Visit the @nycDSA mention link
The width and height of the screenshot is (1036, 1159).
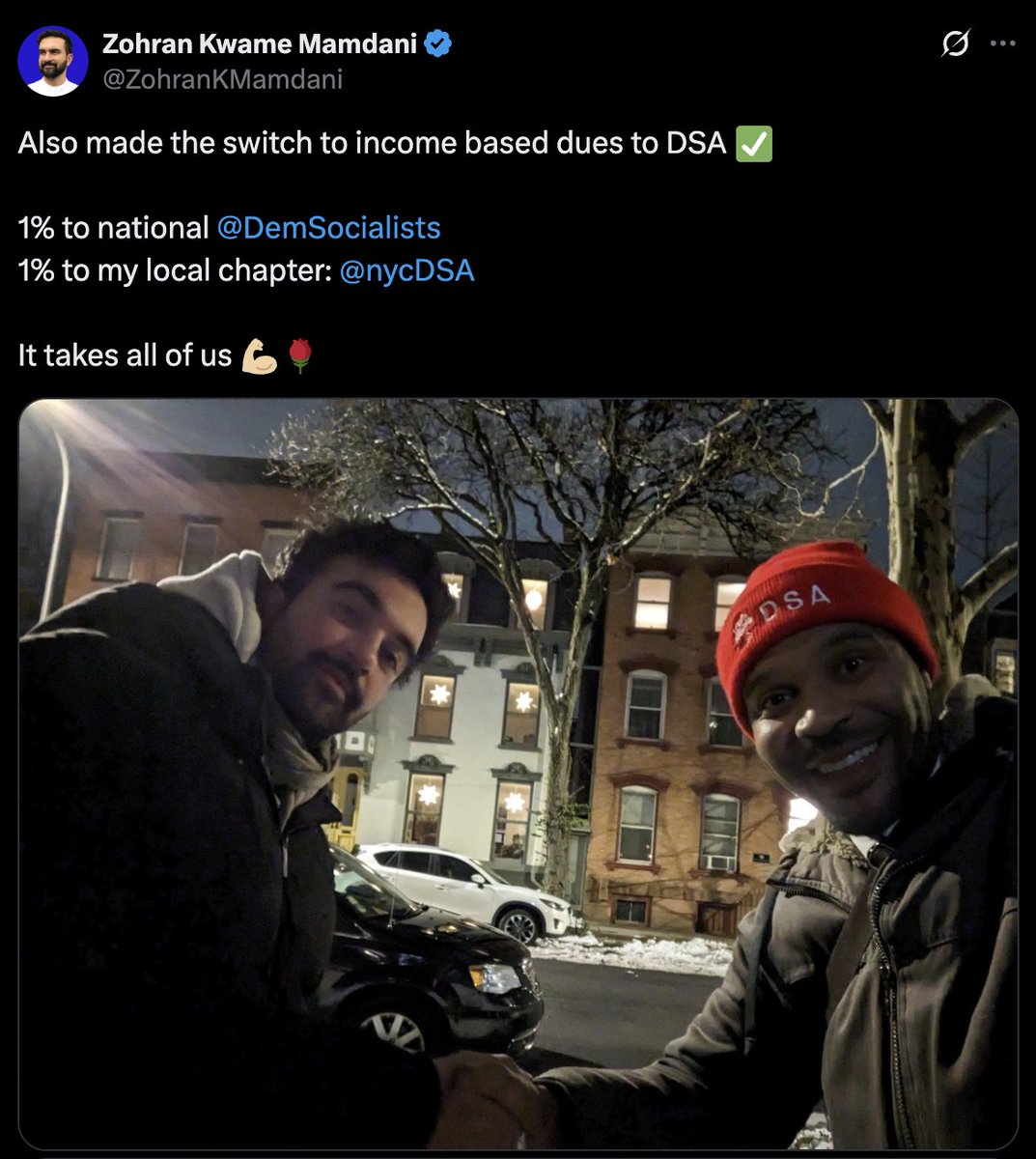[x=406, y=270]
